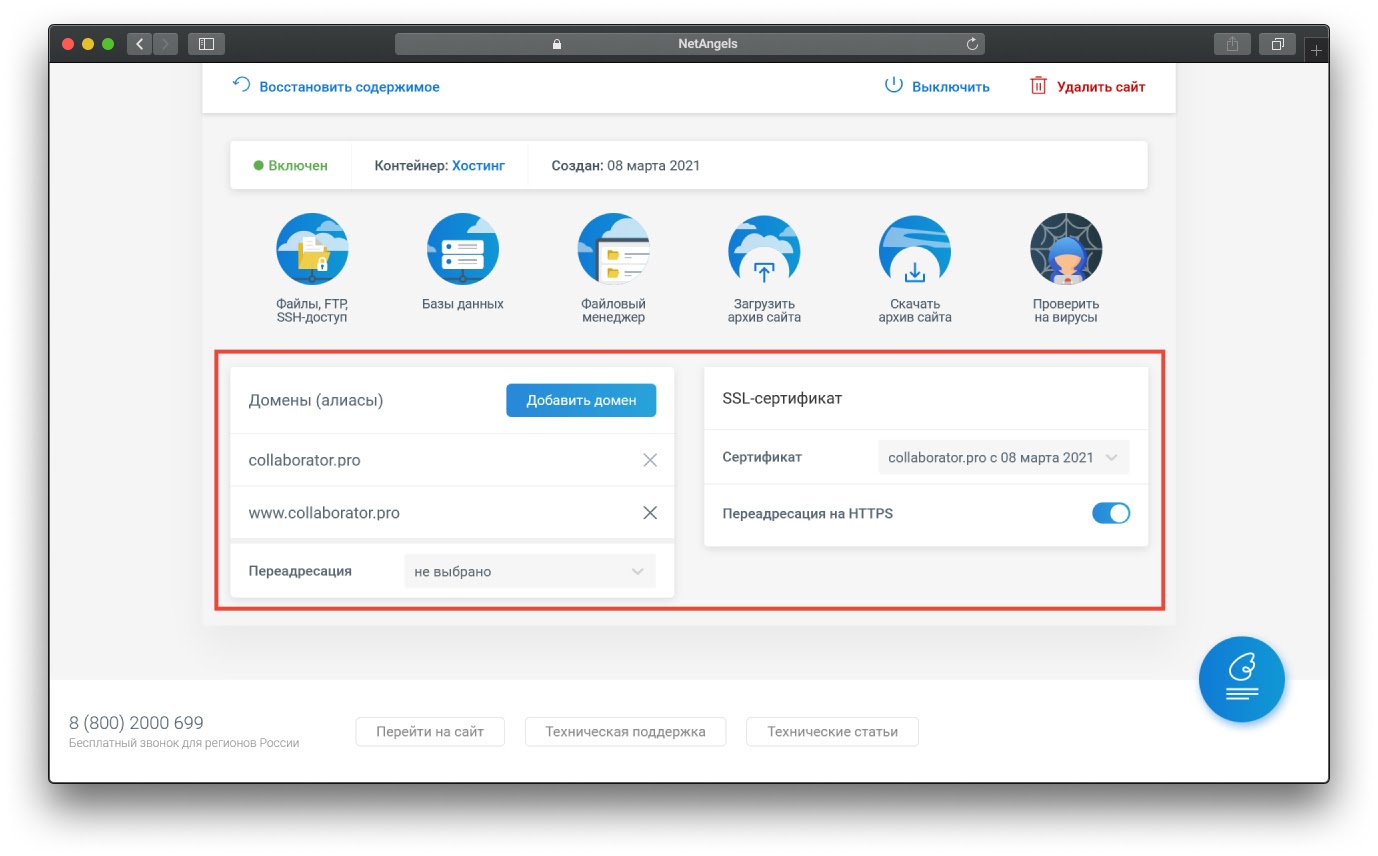Viewport: 1378px width, 856px height.
Task: Remove the collaborator.pro domain alias
Action: click(x=650, y=460)
